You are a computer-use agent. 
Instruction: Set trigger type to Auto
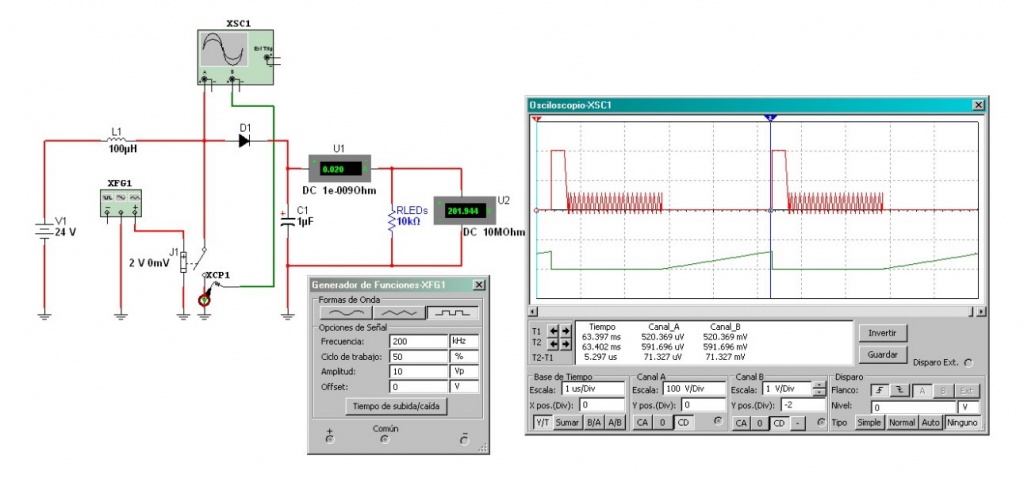[930, 423]
